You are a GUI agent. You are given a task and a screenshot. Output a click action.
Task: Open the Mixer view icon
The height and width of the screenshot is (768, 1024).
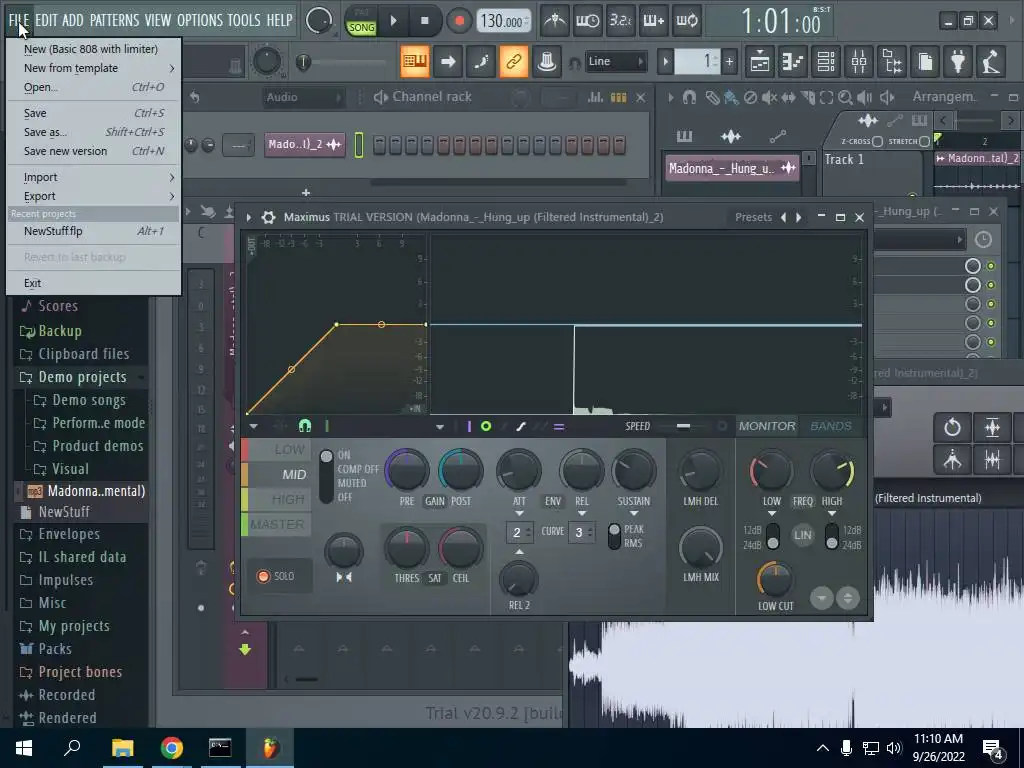point(859,62)
